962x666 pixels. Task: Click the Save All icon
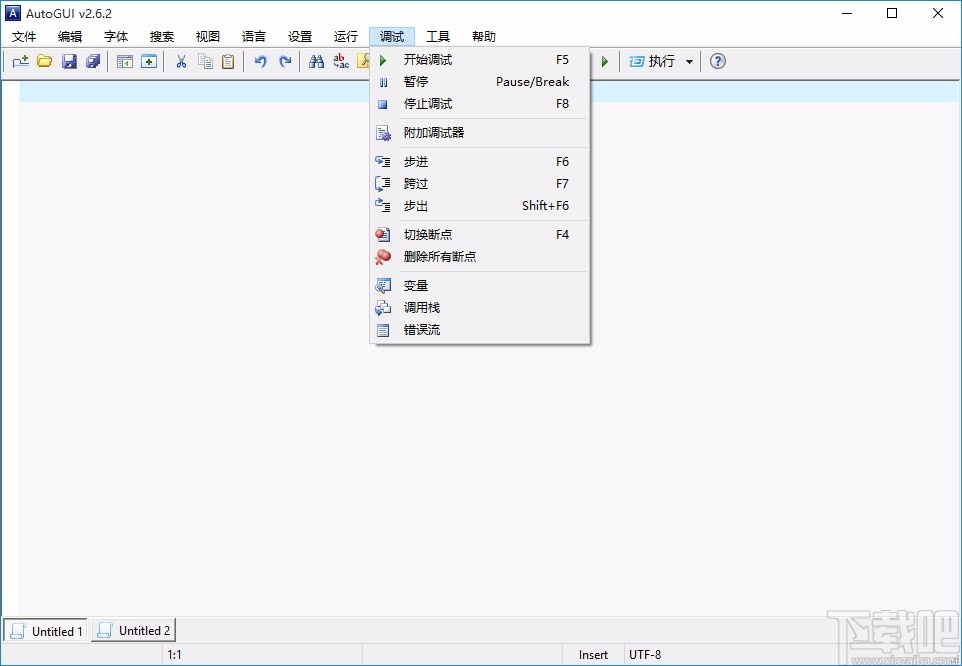tap(92, 61)
